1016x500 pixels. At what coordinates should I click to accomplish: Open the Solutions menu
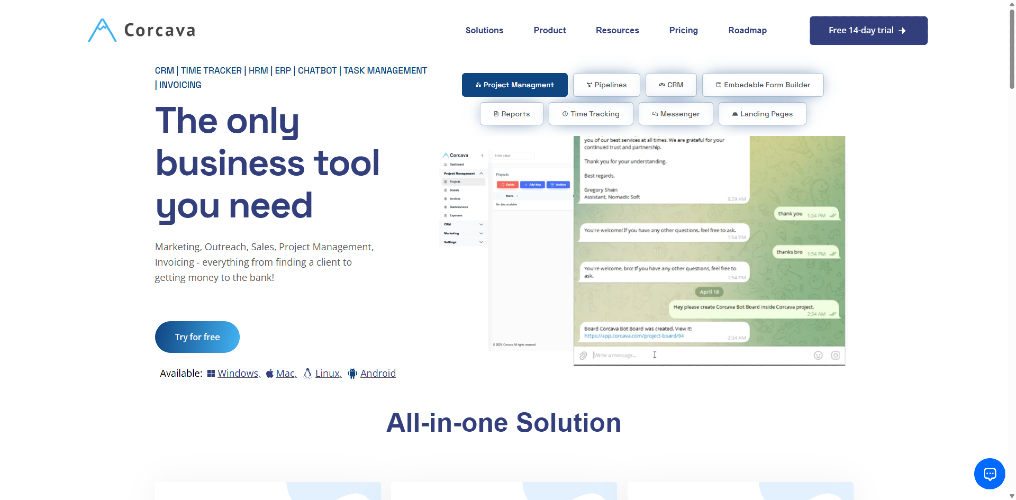[x=484, y=30]
